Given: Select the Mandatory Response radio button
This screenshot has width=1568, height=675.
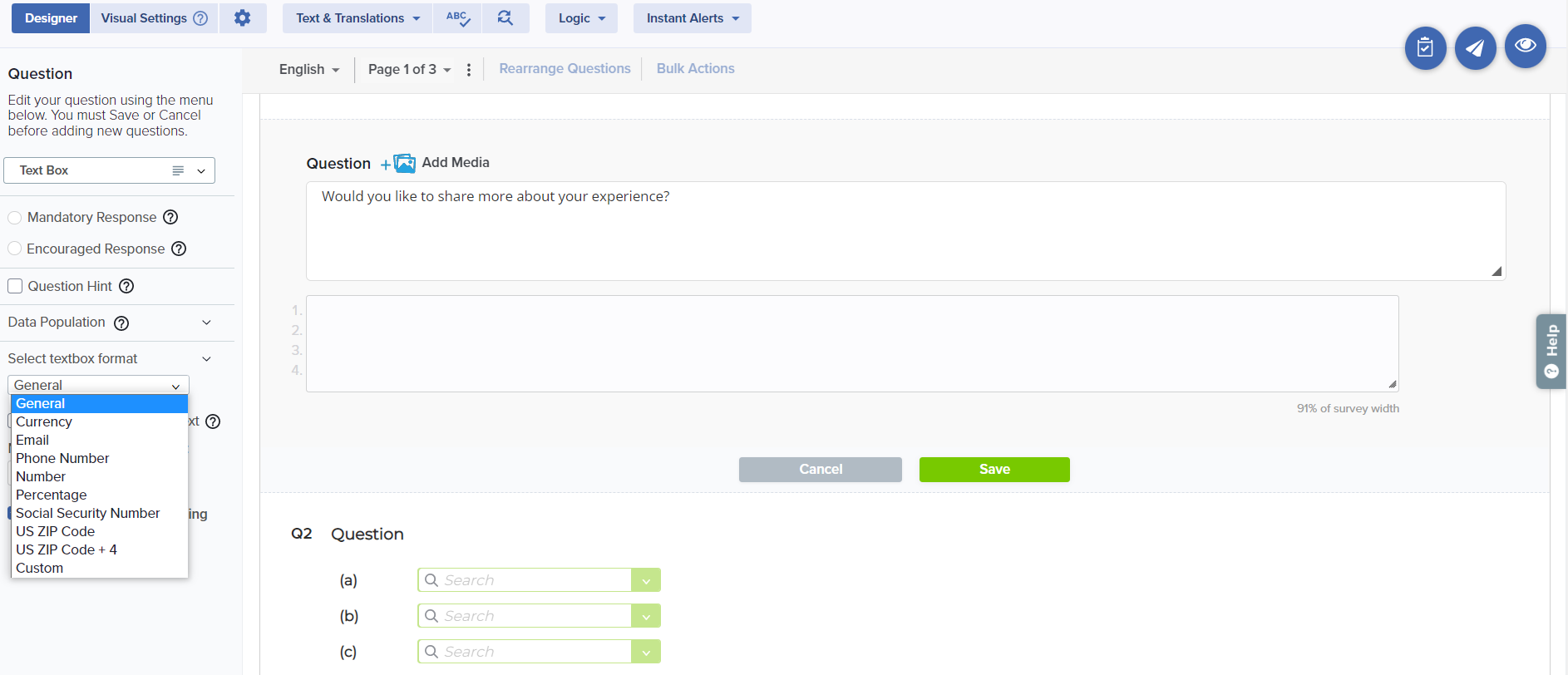Looking at the screenshot, I should click(15, 218).
